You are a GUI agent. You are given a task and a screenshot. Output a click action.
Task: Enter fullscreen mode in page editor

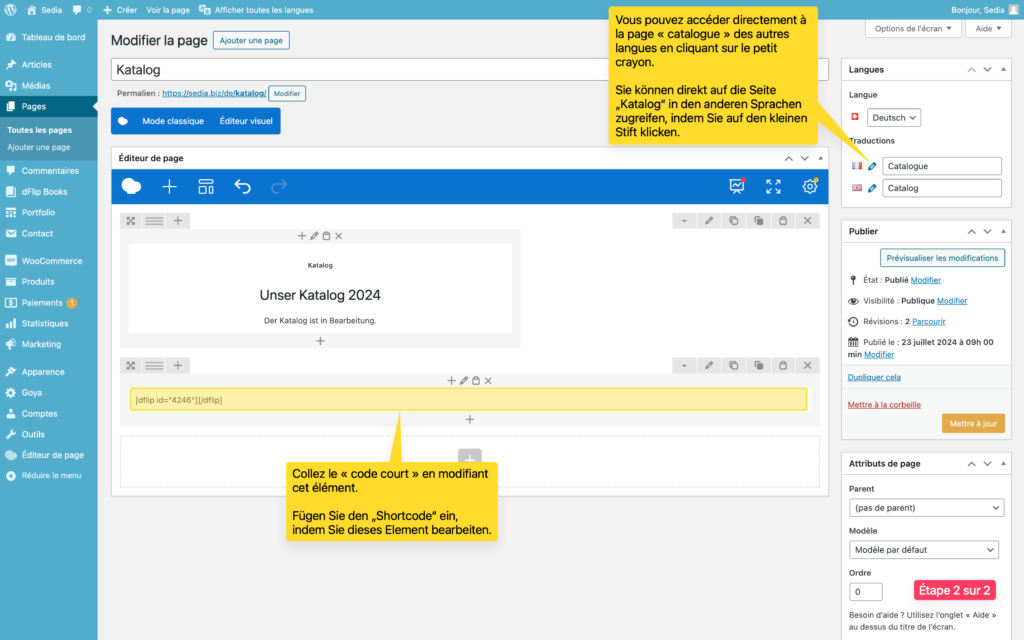[773, 186]
